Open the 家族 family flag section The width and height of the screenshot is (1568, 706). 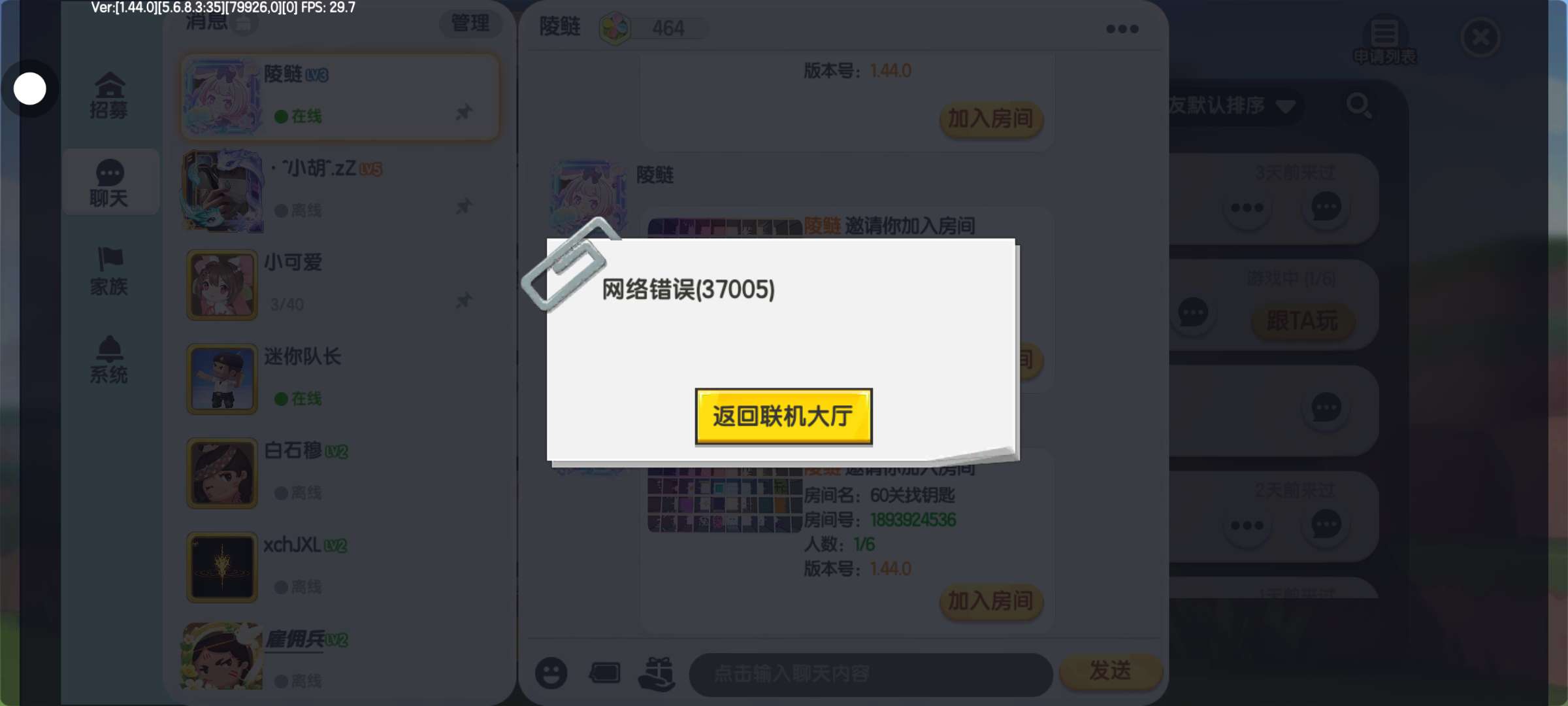[x=109, y=271]
